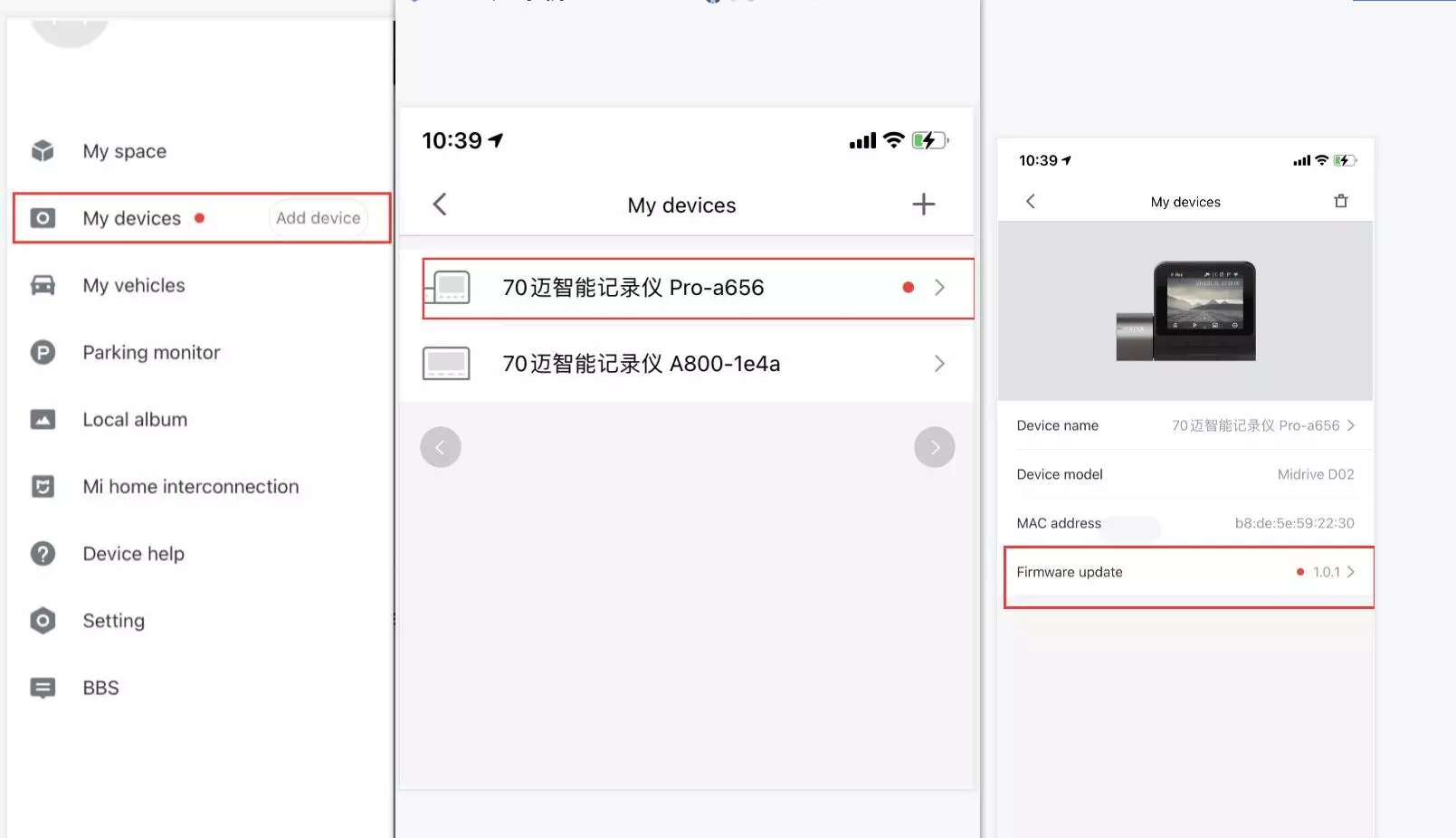Click the chevron beside the device name

coord(1350,425)
